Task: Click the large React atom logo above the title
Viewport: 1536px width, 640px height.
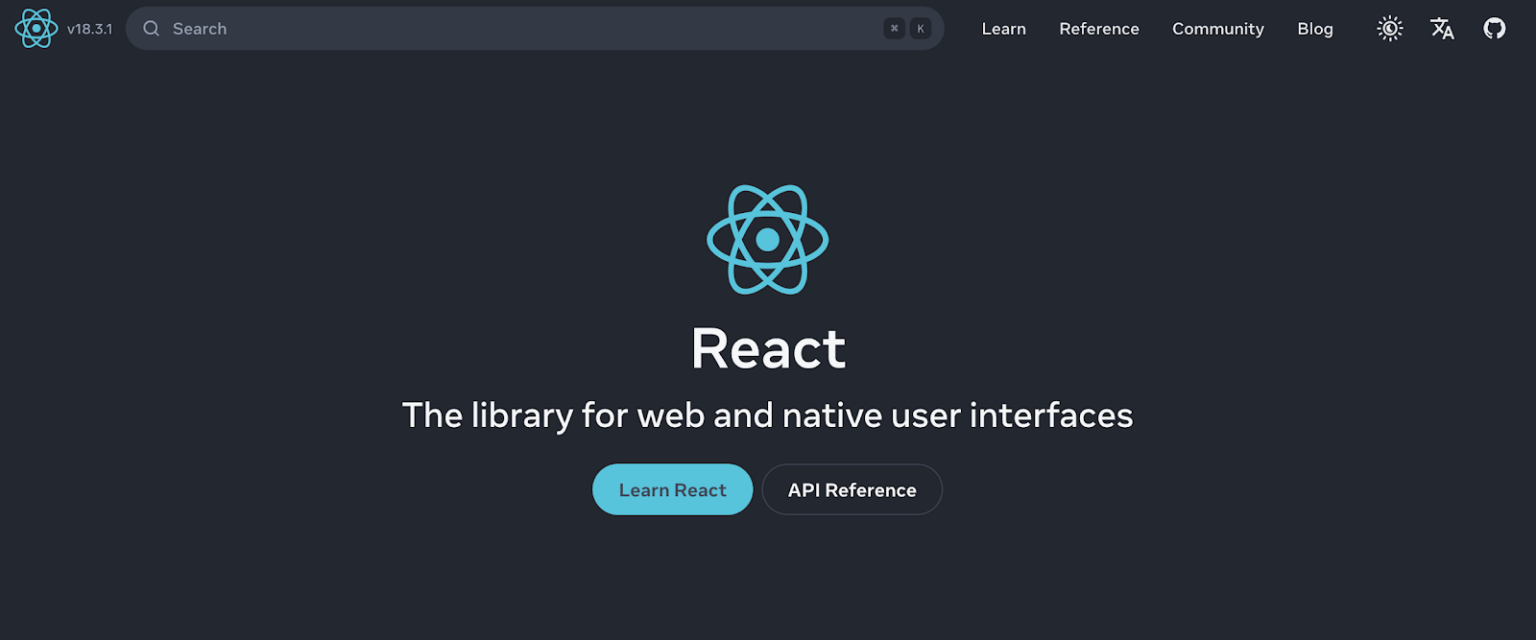Action: (768, 238)
